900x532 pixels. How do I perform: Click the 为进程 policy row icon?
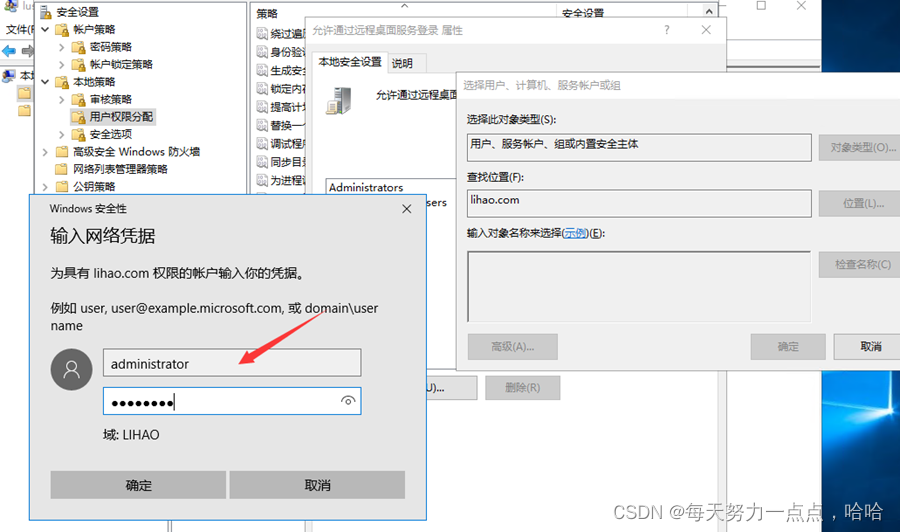click(x=262, y=180)
